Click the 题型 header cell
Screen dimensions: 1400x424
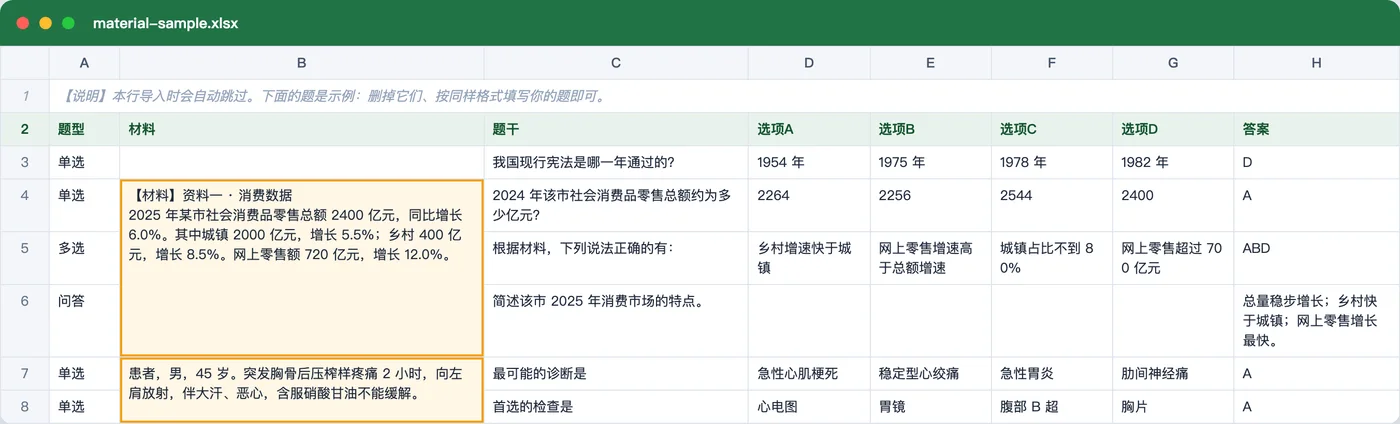coord(85,129)
